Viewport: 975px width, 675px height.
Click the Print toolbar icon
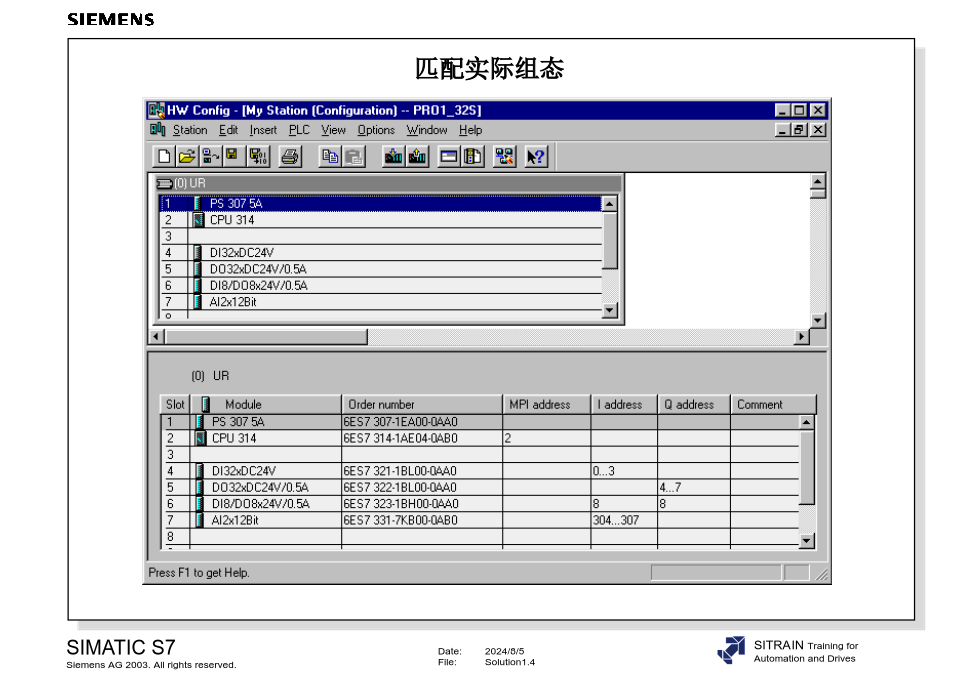tap(290, 156)
